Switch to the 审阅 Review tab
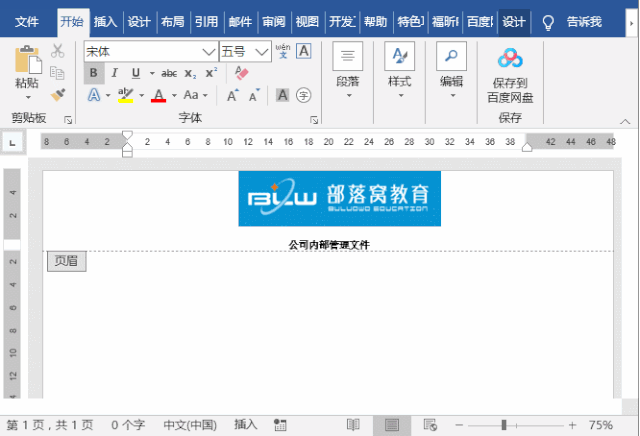The width and height of the screenshot is (640, 436). click(274, 22)
